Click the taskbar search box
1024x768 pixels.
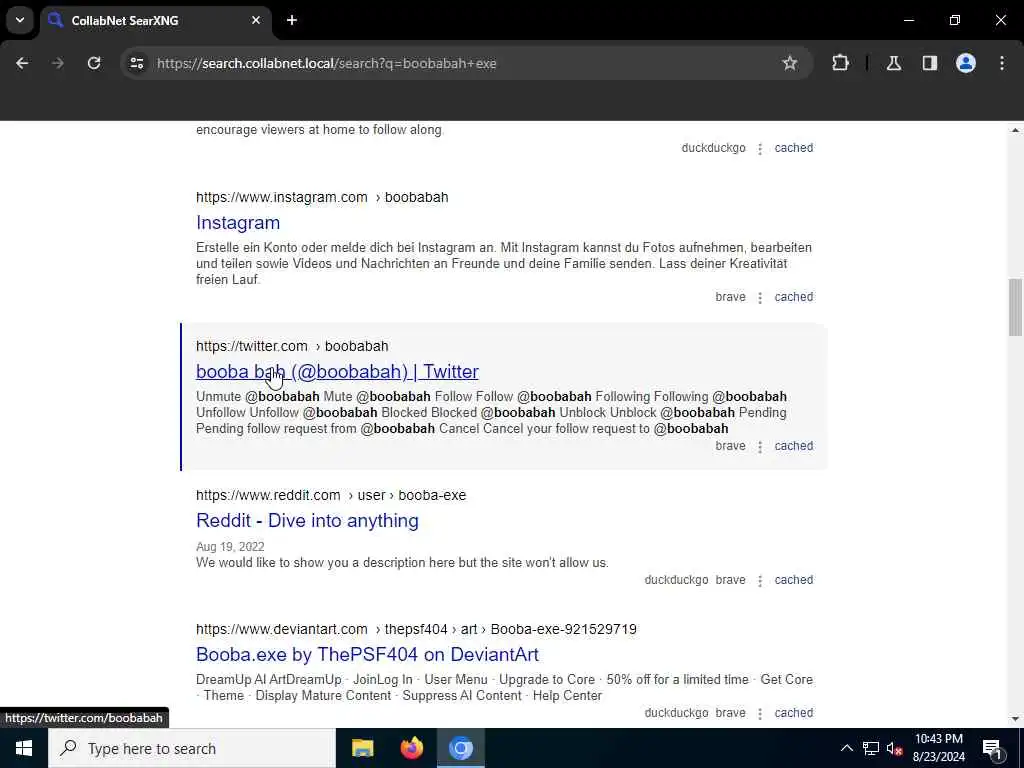click(191, 748)
